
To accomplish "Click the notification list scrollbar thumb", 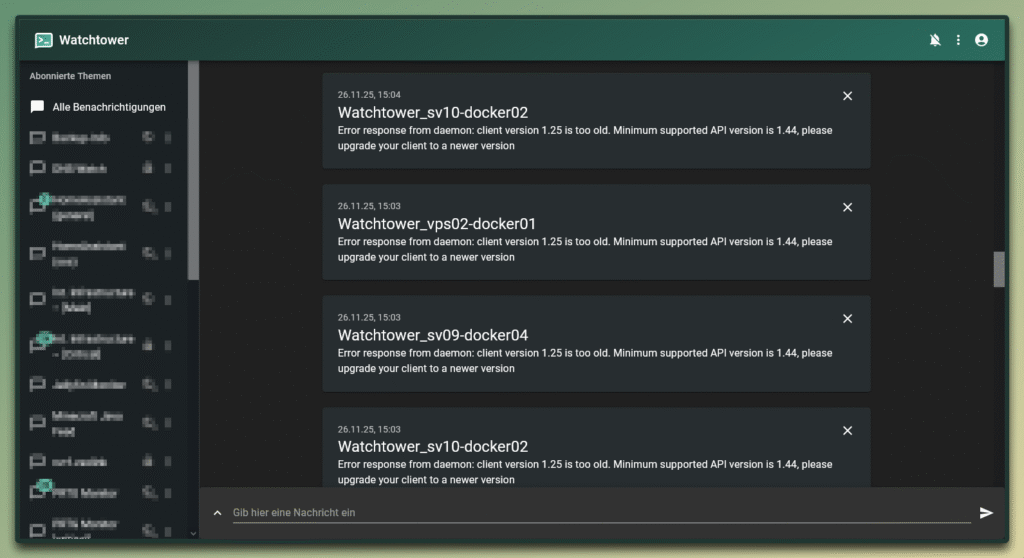I will click(998, 269).
